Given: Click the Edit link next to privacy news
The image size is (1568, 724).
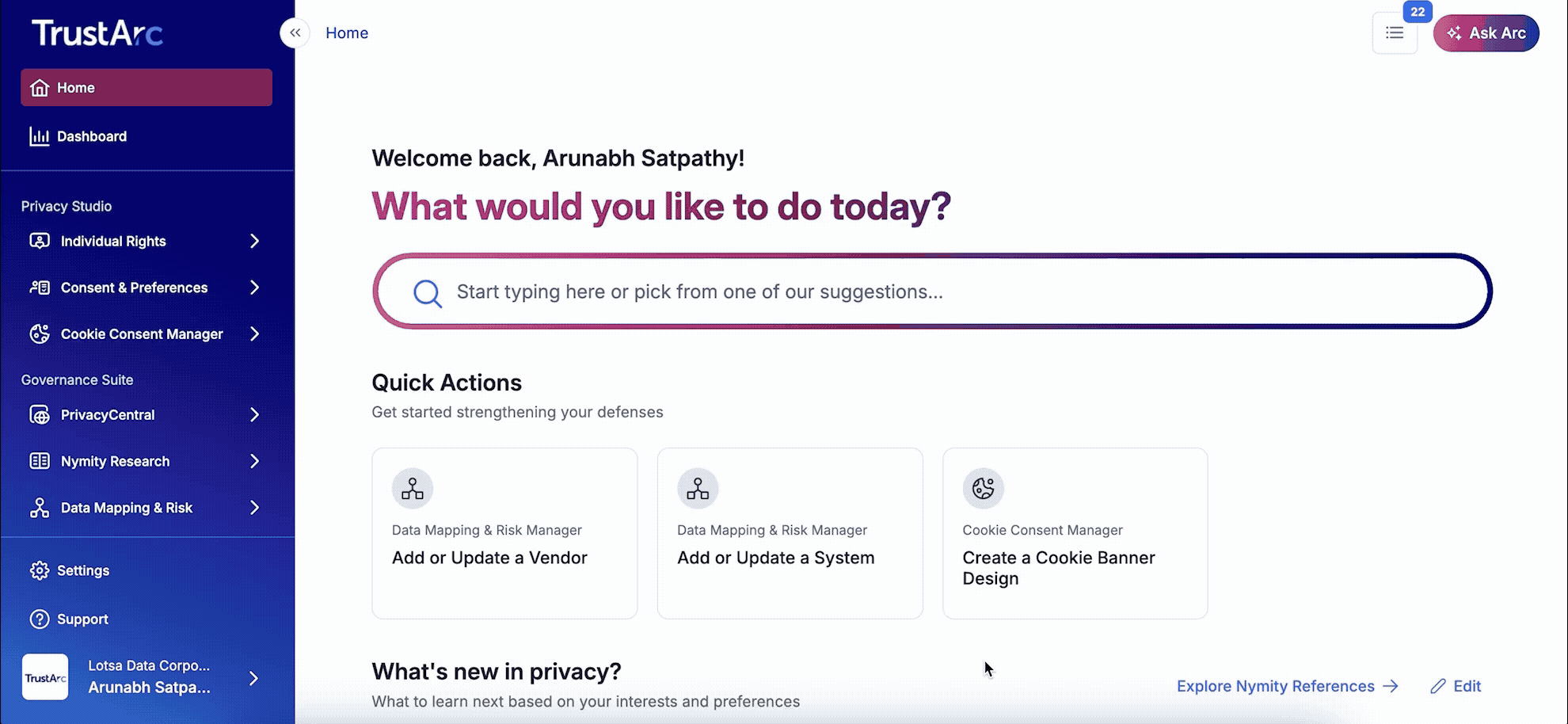Looking at the screenshot, I should coord(1456,686).
